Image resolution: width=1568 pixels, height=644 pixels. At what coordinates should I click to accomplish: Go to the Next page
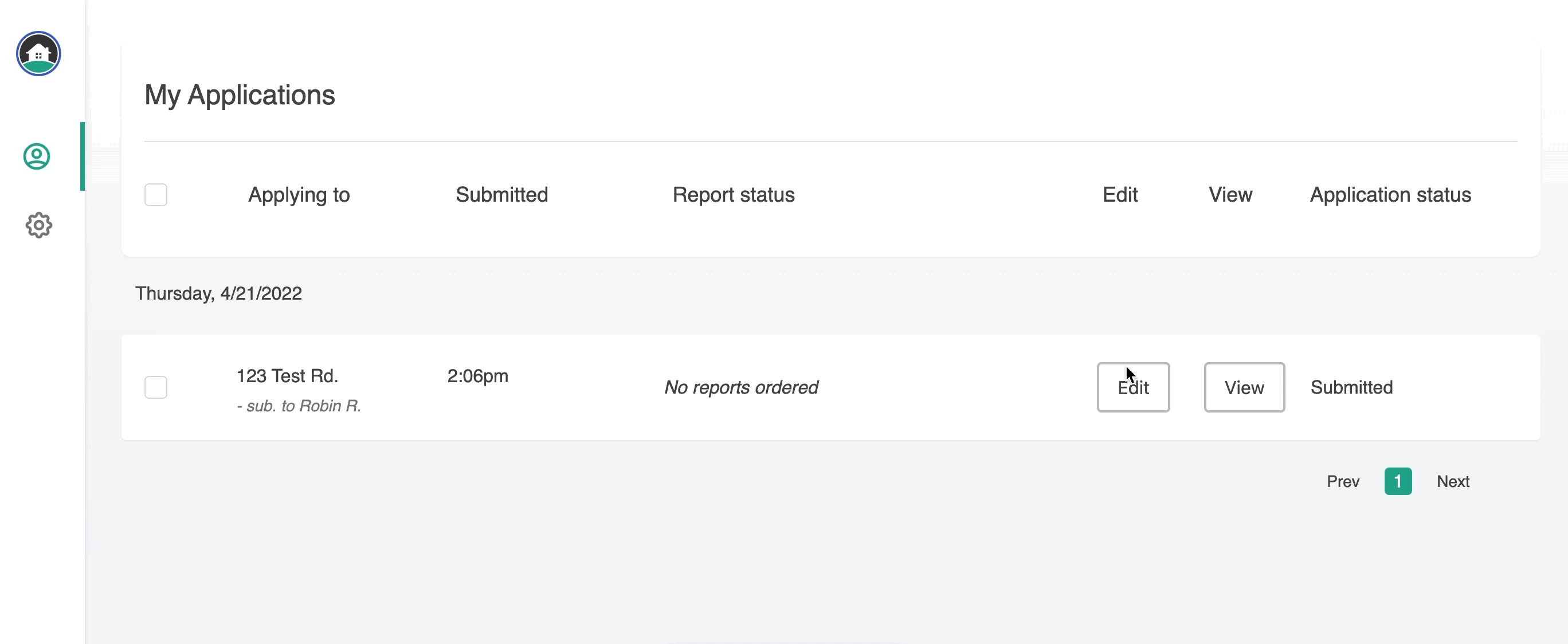[1453, 481]
